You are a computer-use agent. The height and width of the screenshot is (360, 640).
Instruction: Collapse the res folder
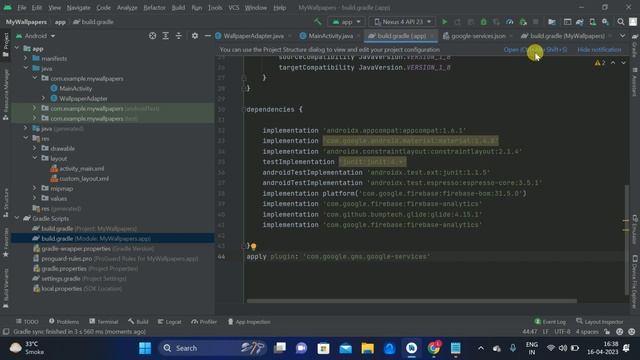[26, 138]
